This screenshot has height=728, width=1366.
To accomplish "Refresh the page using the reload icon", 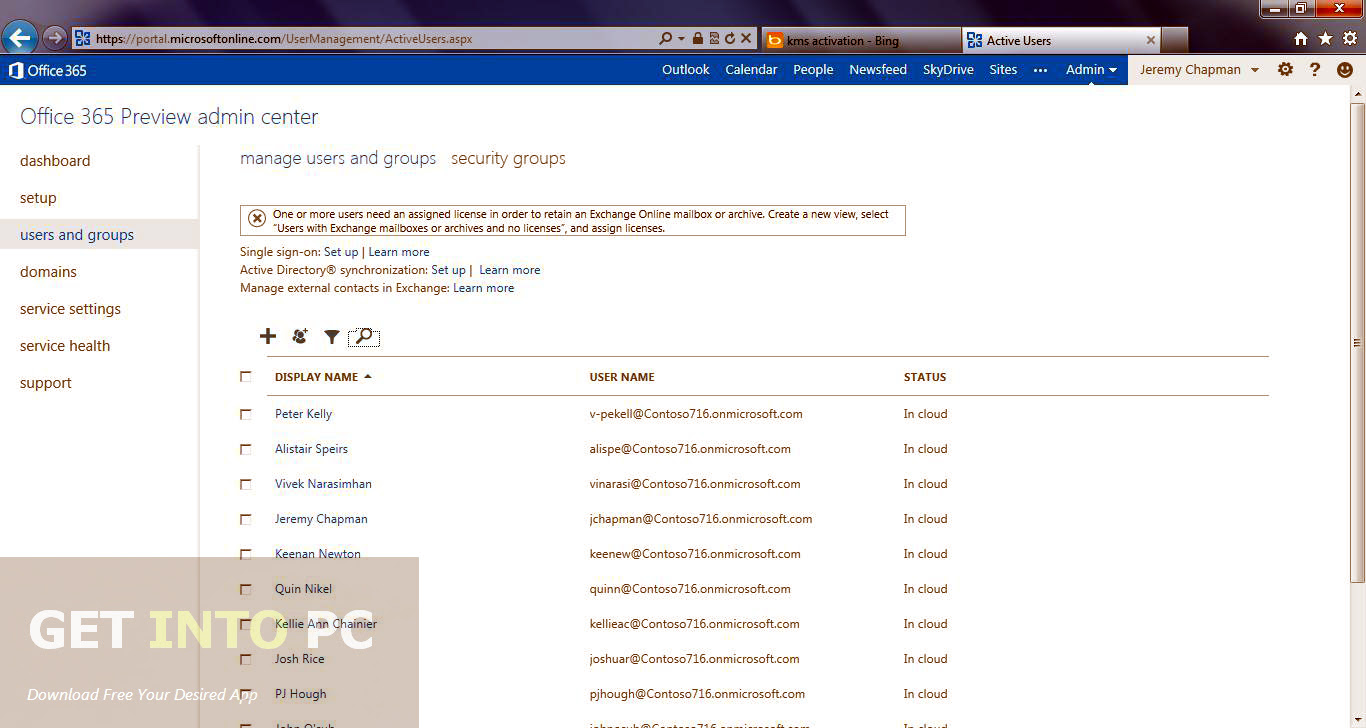I will coord(730,39).
